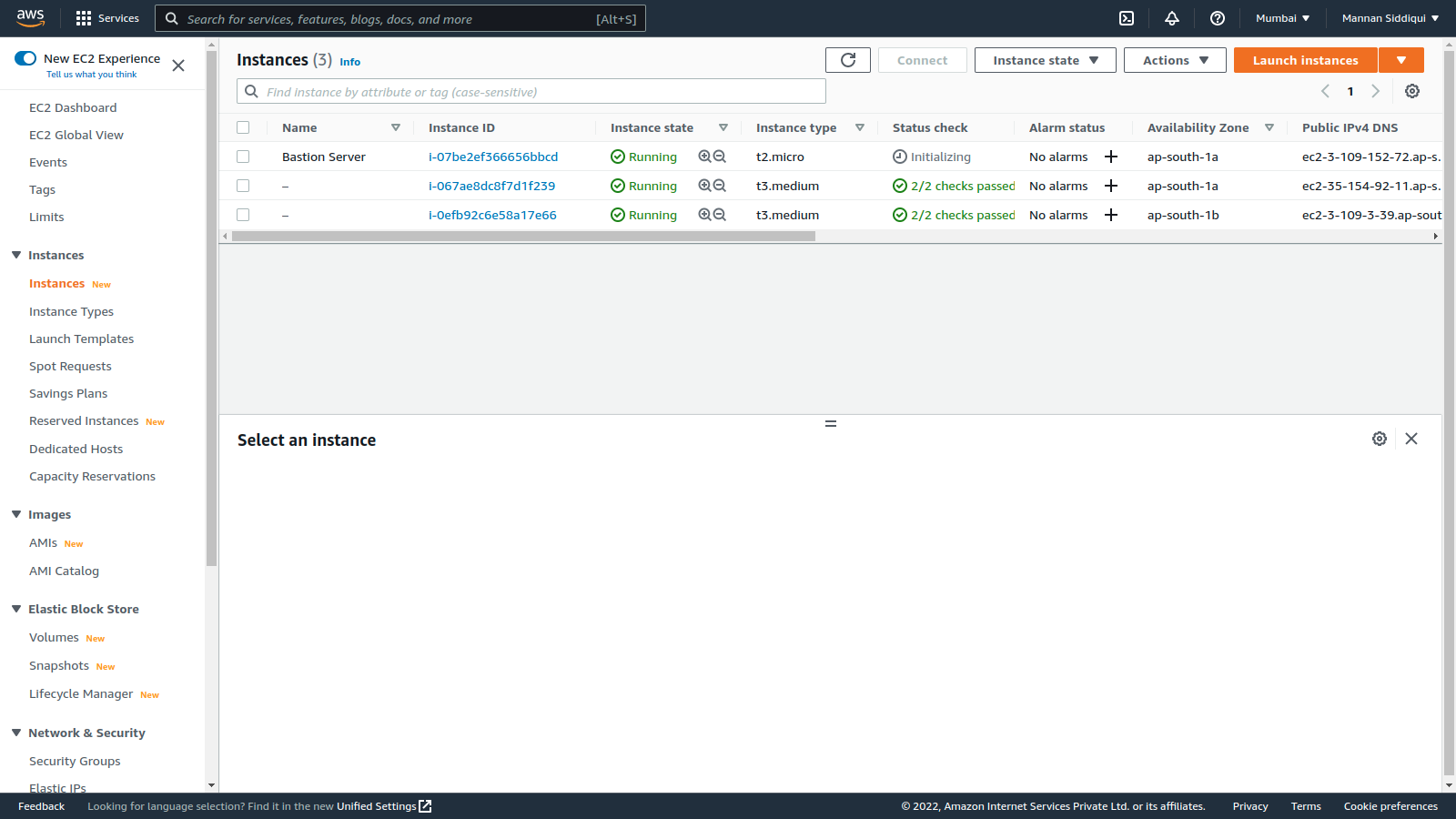Click the Launch instances button
The width and height of the screenshot is (1456, 819).
(x=1305, y=59)
